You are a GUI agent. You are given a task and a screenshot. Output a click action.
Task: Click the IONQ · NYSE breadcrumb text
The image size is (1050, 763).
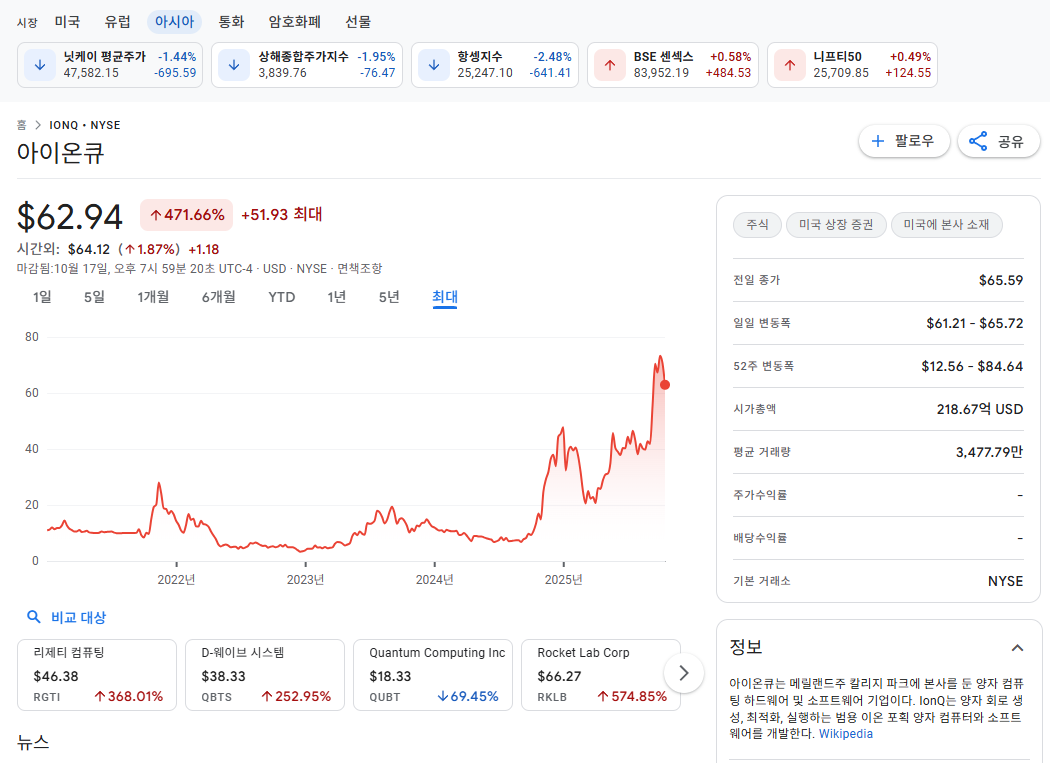pos(85,125)
